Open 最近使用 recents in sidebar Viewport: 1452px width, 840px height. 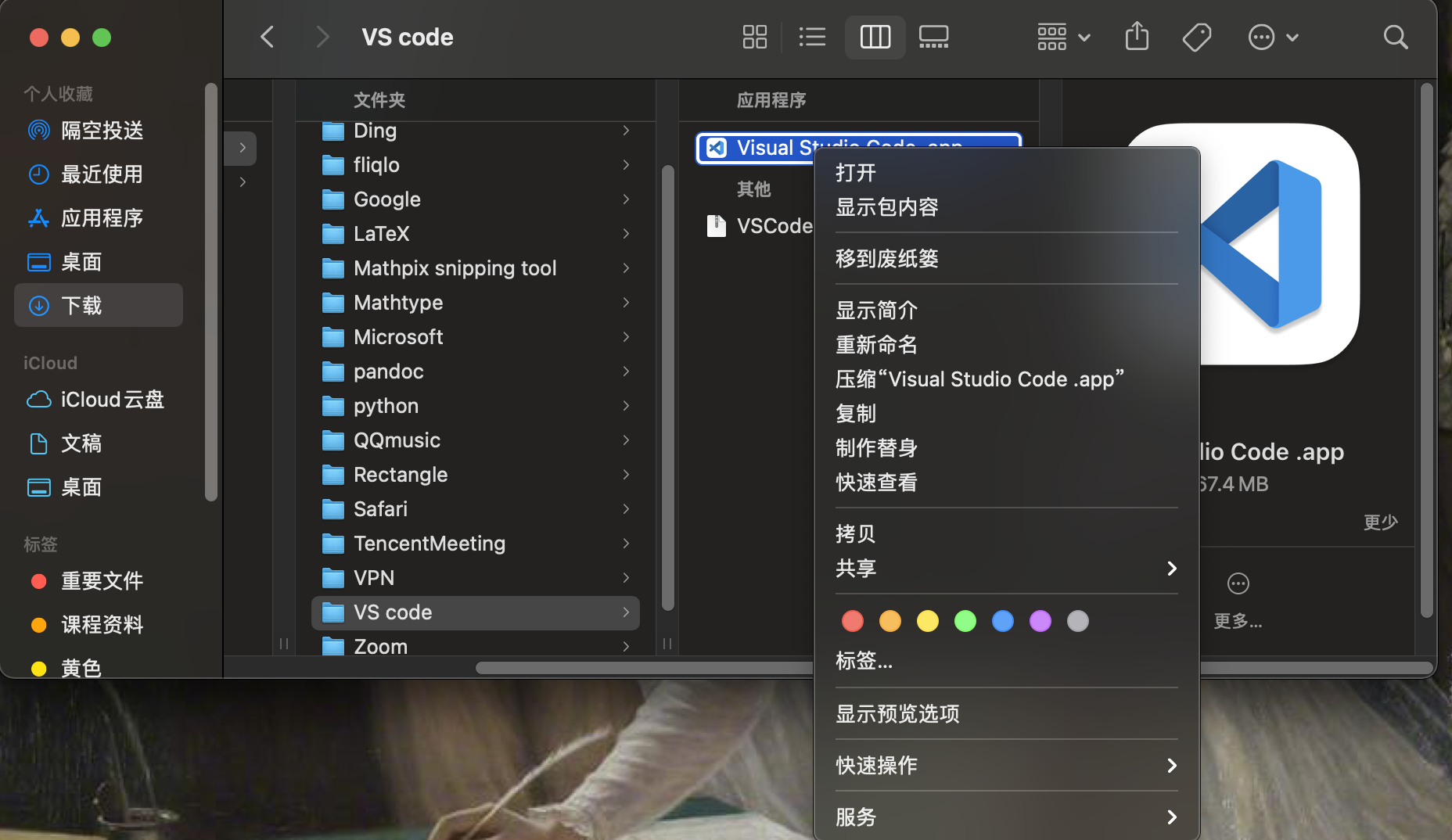pos(99,174)
